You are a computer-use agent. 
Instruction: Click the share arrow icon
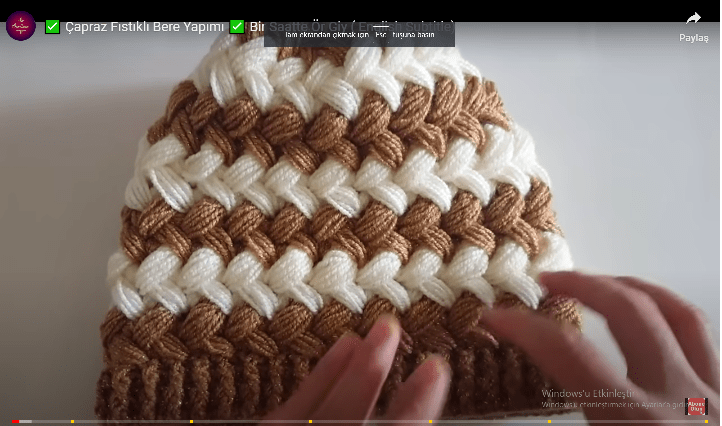693,19
